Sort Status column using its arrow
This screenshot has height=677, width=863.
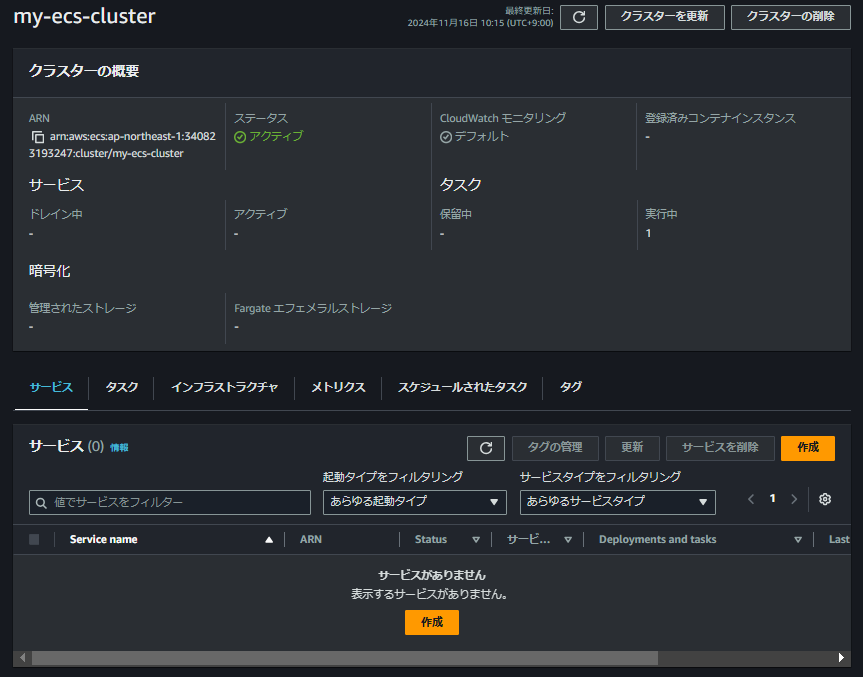(x=476, y=540)
